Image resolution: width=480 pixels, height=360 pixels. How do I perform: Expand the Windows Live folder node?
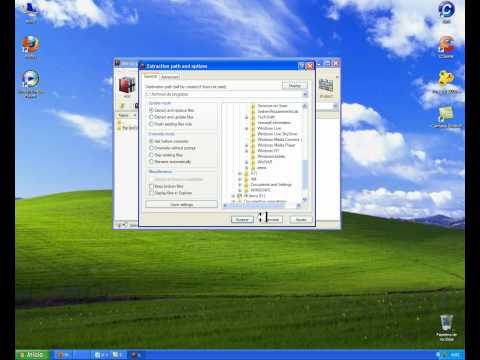[247, 128]
